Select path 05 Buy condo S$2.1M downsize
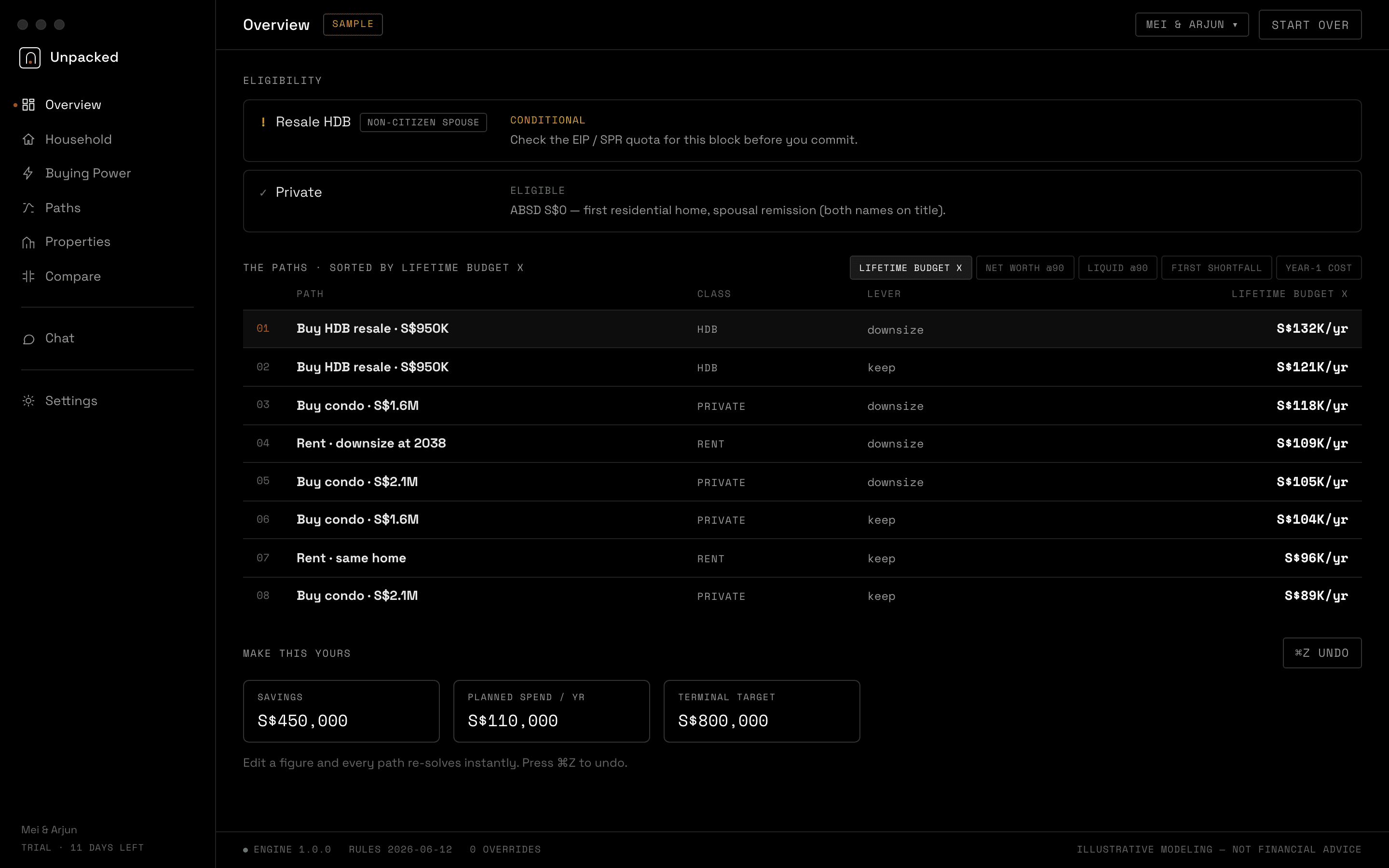 [802, 482]
